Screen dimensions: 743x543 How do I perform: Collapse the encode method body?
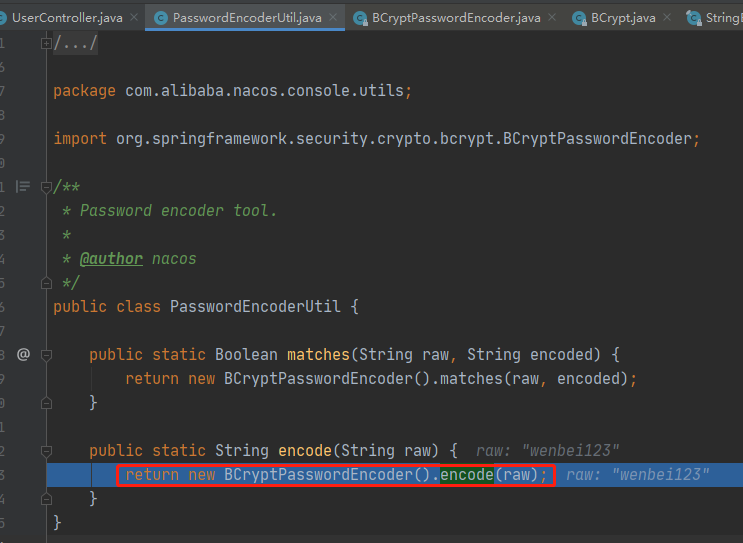[x=46, y=451]
